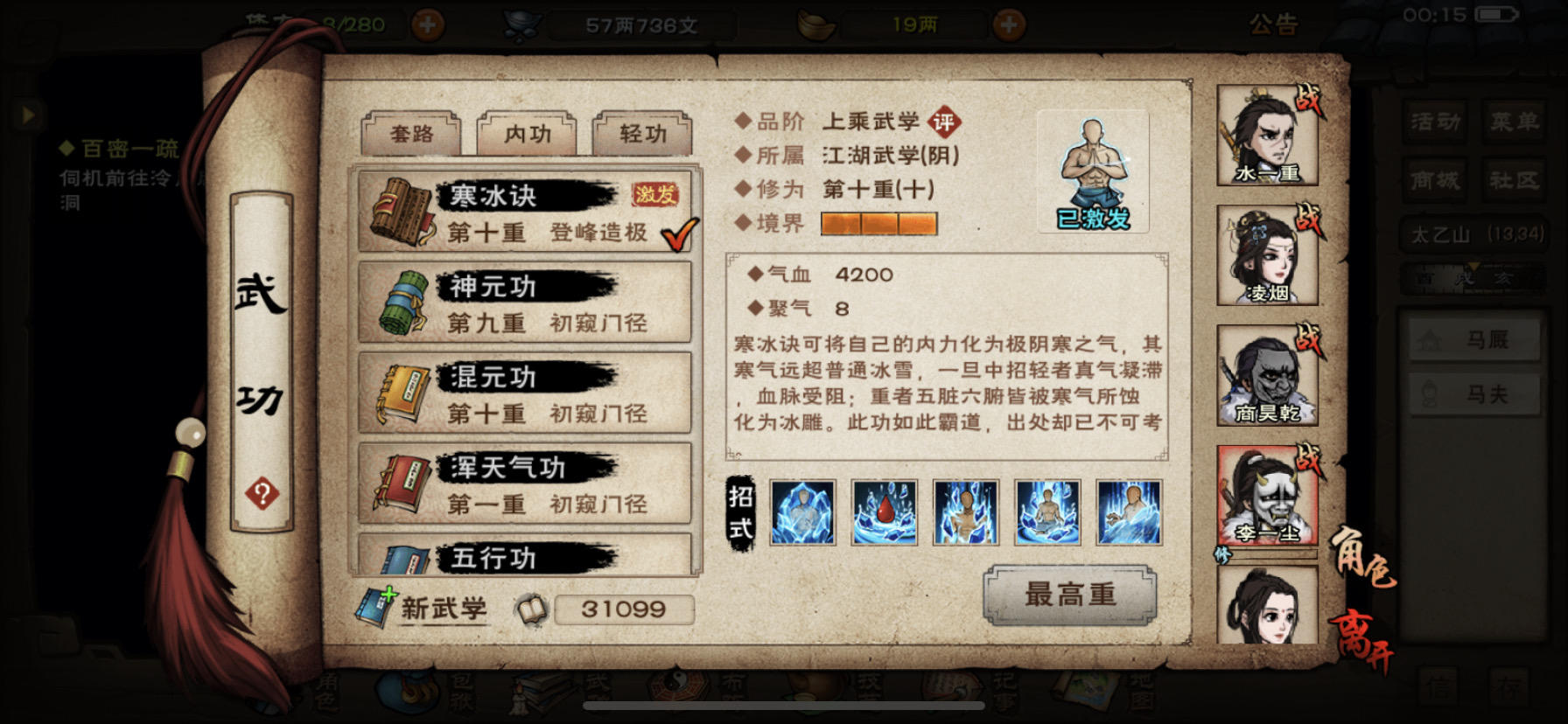Screen dimensions: 1568x724
Task: Choose the 水一重 character portrait
Action: coord(1267,136)
